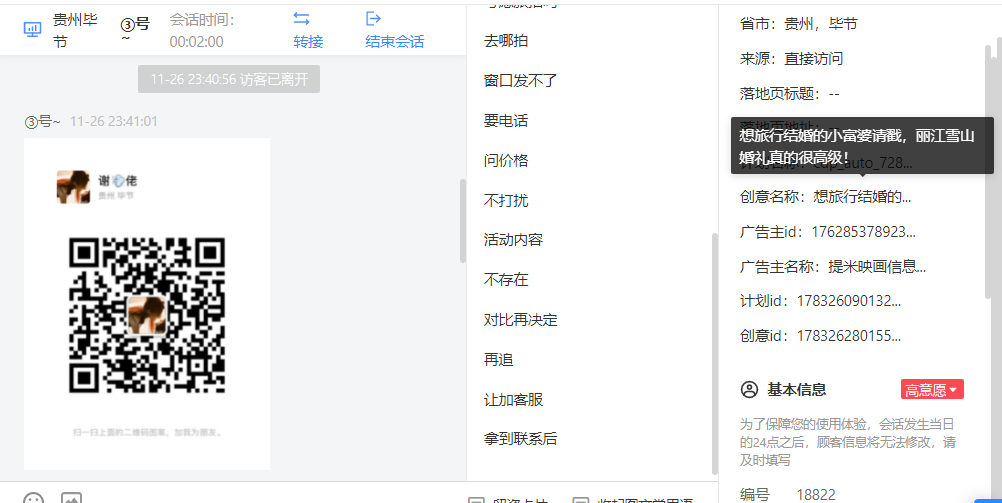The width and height of the screenshot is (1002, 503).
Task: Click the chat message list scrollbar
Action: (463, 221)
